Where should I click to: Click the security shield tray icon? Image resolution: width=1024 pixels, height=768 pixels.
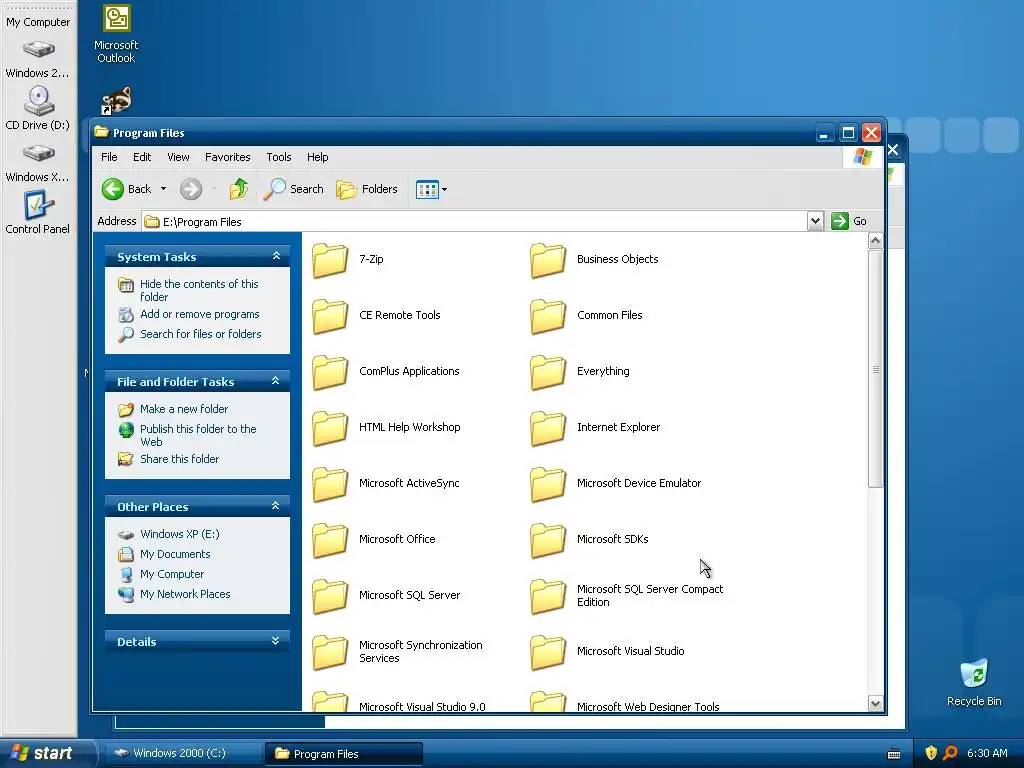tap(931, 753)
